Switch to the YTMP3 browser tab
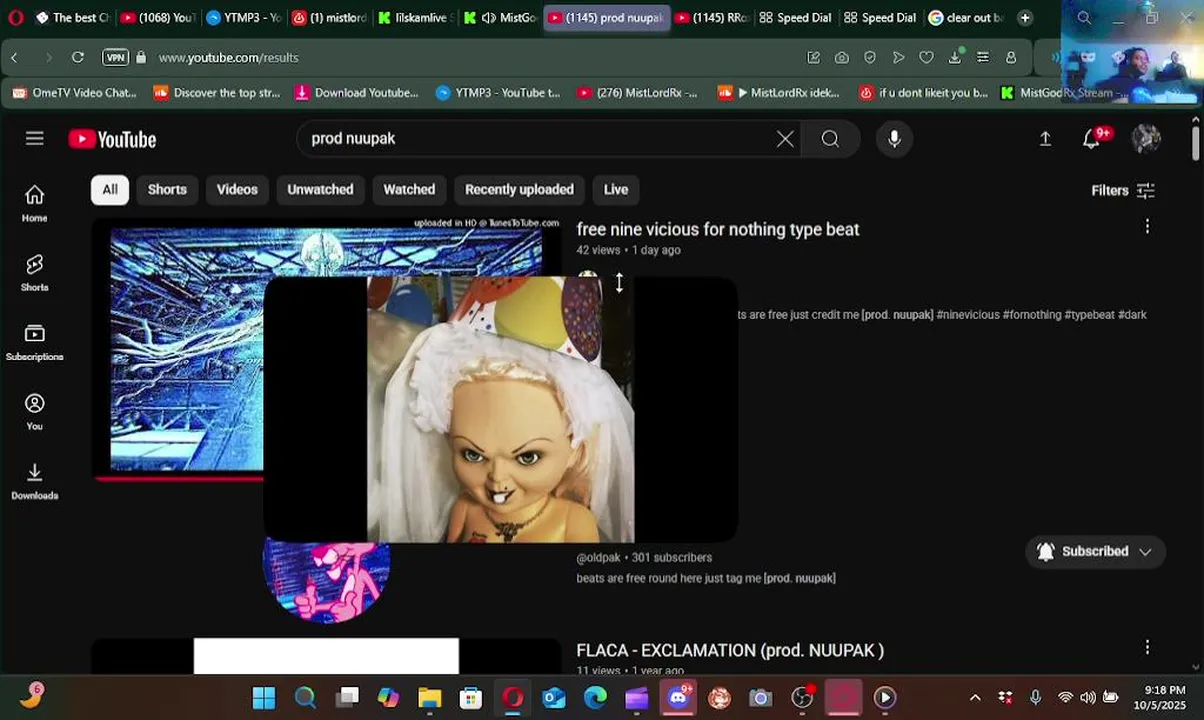This screenshot has width=1204, height=720. click(243, 18)
